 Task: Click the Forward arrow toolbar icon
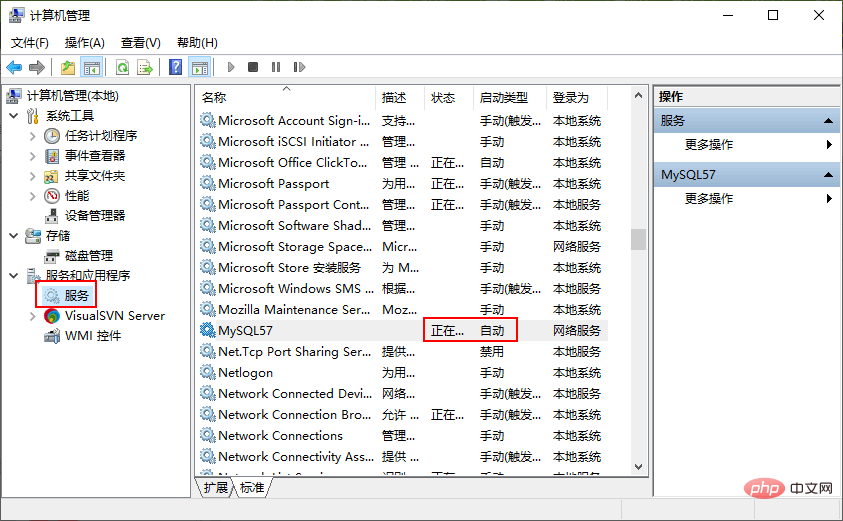point(37,67)
